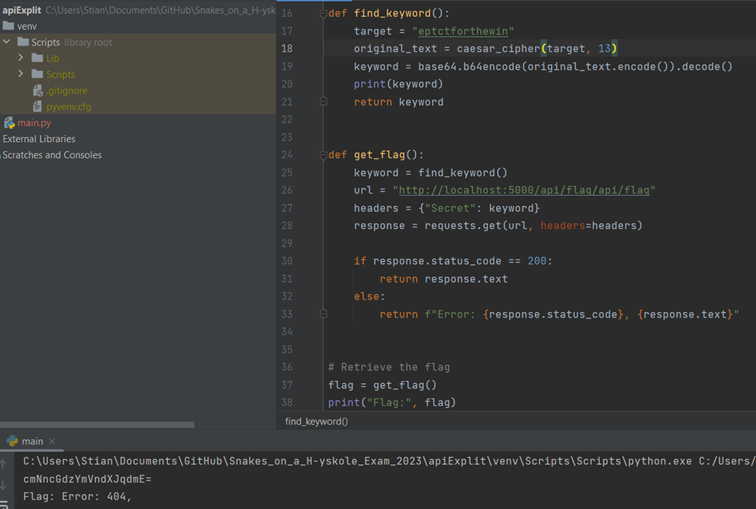Click line number 18 in the gutter
The image size is (756, 509).
(x=287, y=48)
